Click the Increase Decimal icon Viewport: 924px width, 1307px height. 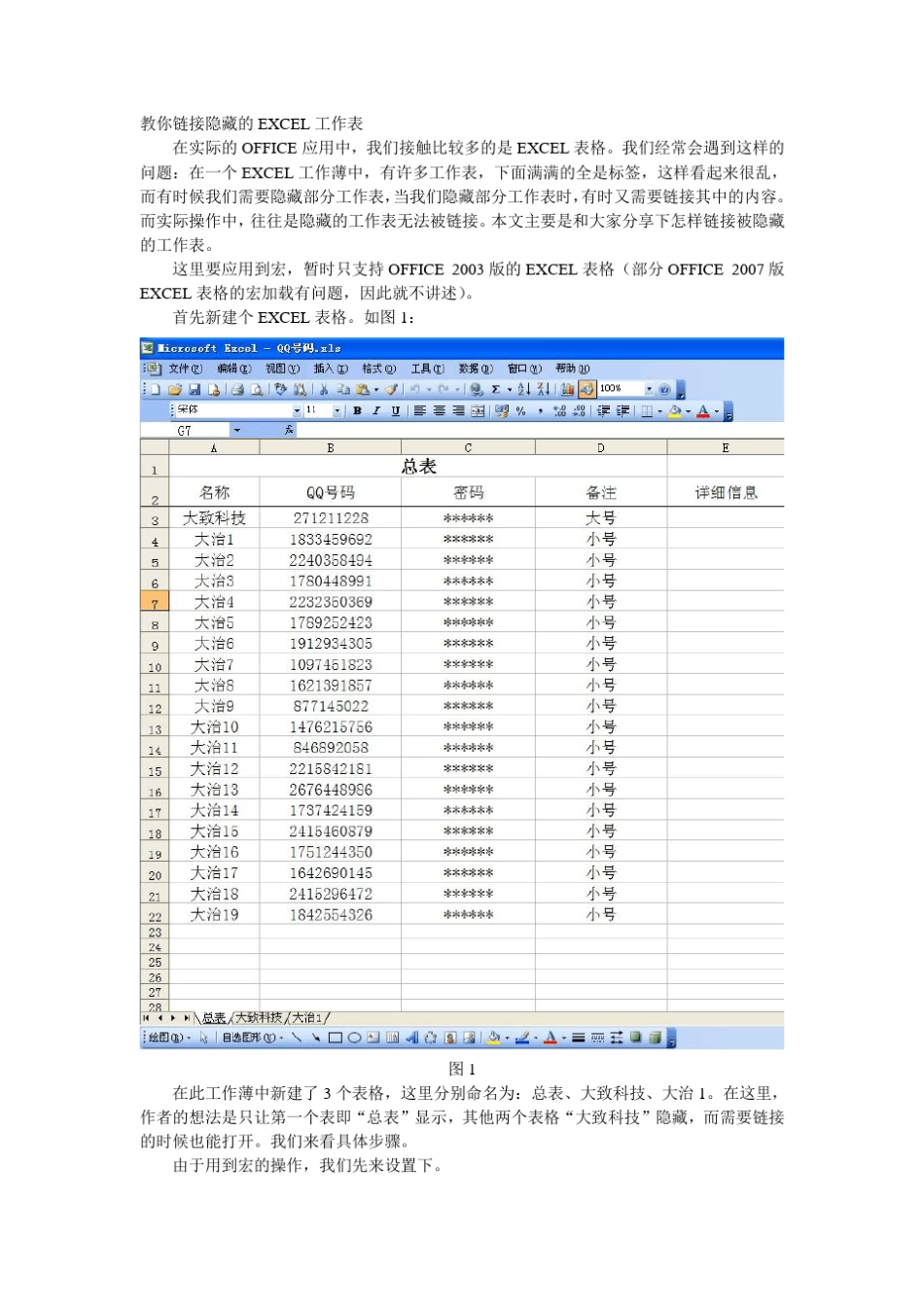point(559,411)
